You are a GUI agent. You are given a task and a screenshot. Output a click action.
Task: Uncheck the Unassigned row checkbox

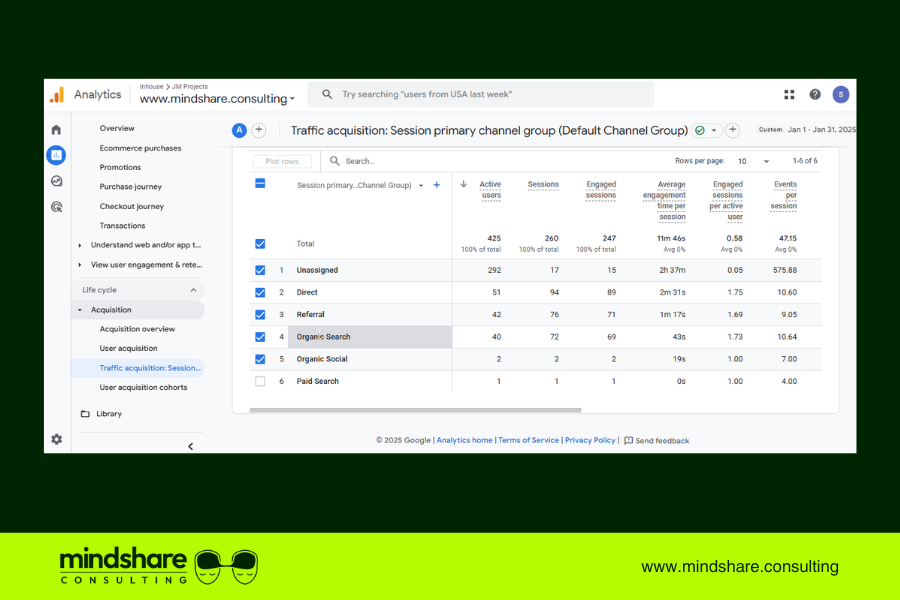tap(260, 270)
